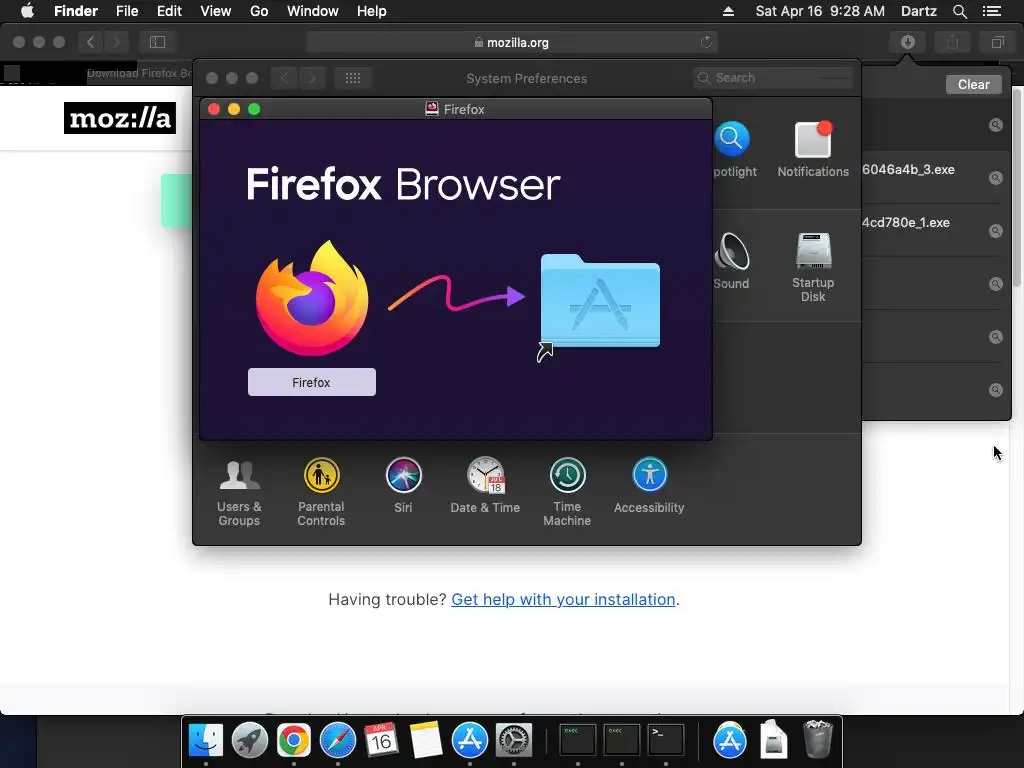Toggle Safari's sidebar button
The image size is (1024, 768).
pos(157,42)
